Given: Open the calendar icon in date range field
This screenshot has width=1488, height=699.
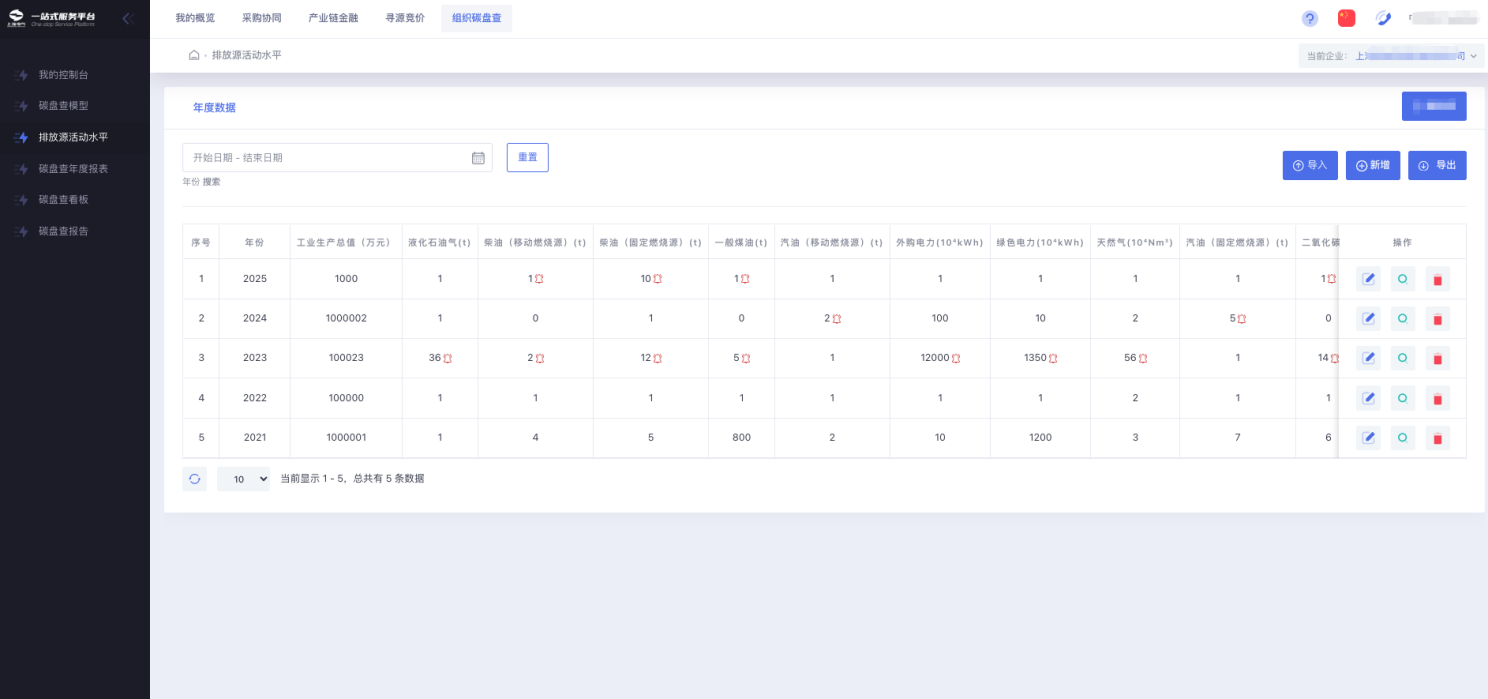Looking at the screenshot, I should (478, 158).
